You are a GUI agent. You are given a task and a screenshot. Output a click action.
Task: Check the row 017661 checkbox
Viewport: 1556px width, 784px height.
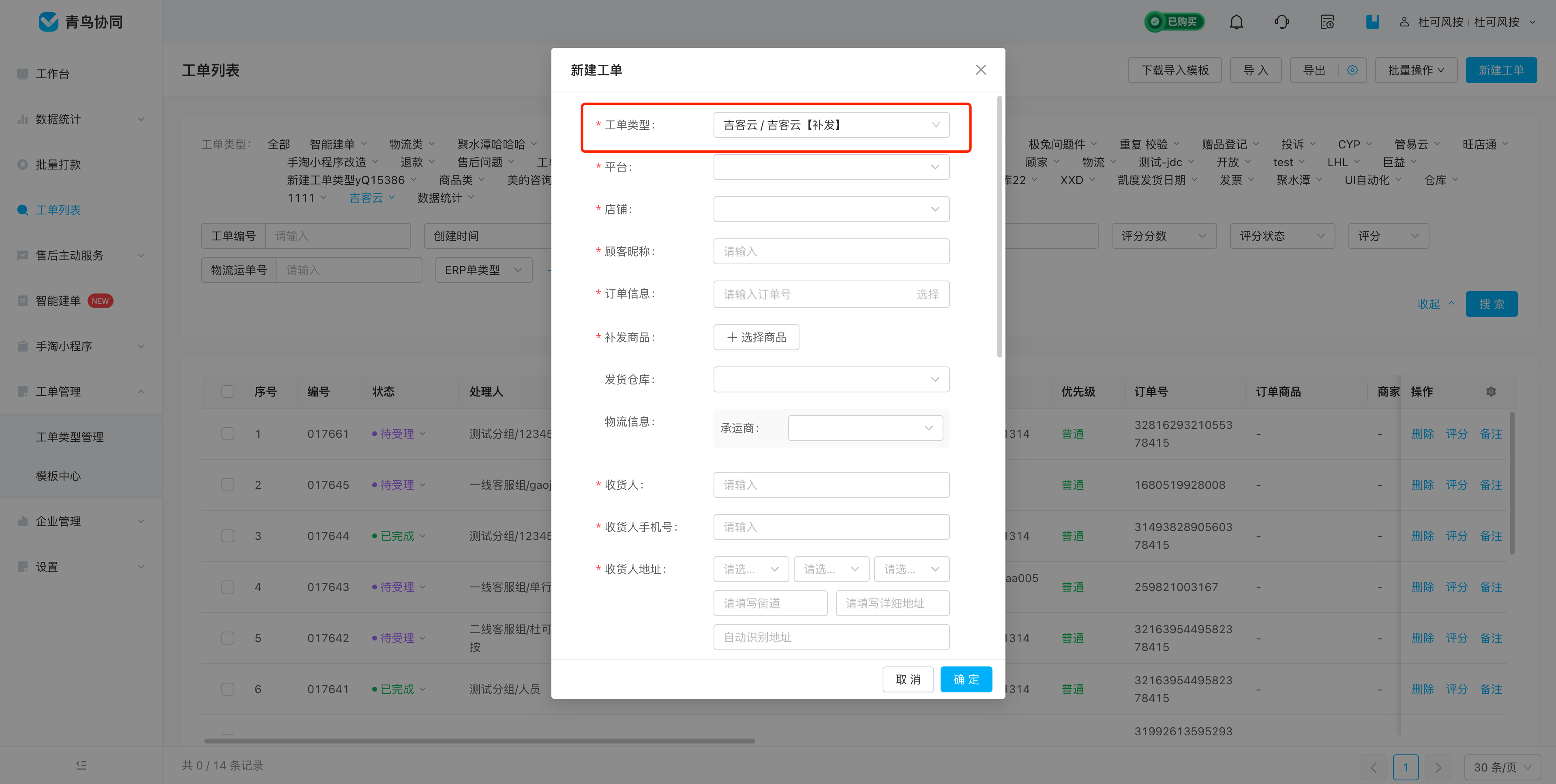(228, 434)
